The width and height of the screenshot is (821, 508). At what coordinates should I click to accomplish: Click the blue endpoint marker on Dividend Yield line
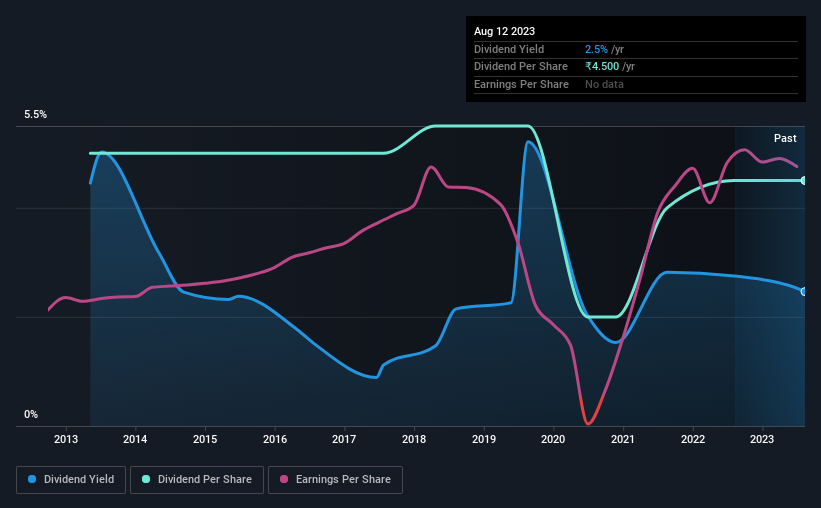(x=804, y=291)
